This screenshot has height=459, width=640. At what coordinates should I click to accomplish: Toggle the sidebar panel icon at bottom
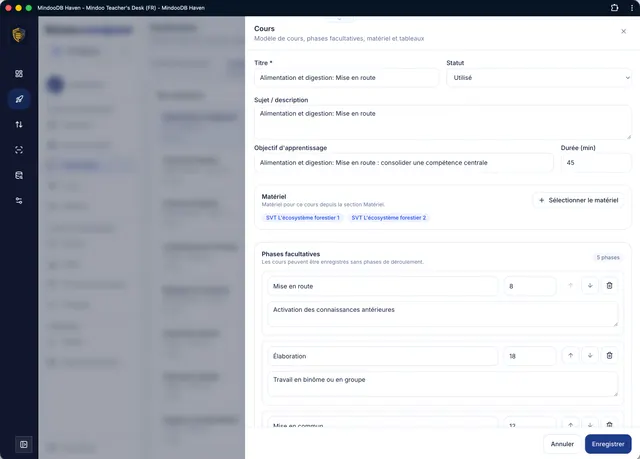click(24, 444)
